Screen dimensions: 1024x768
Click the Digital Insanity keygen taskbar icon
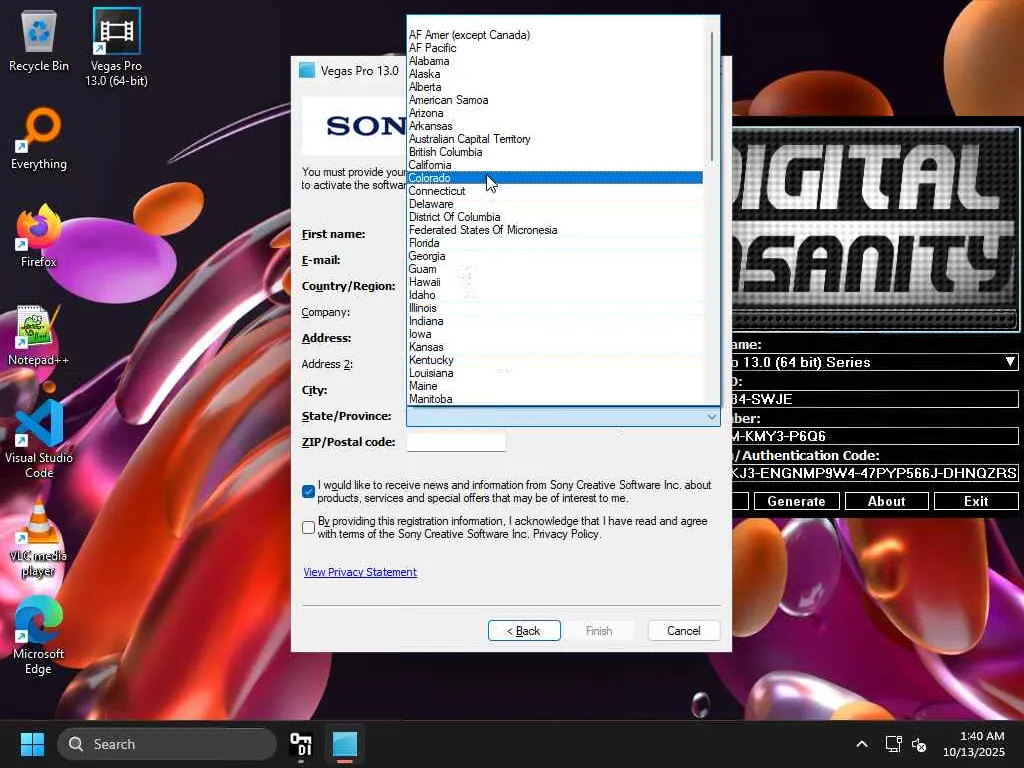pos(301,744)
